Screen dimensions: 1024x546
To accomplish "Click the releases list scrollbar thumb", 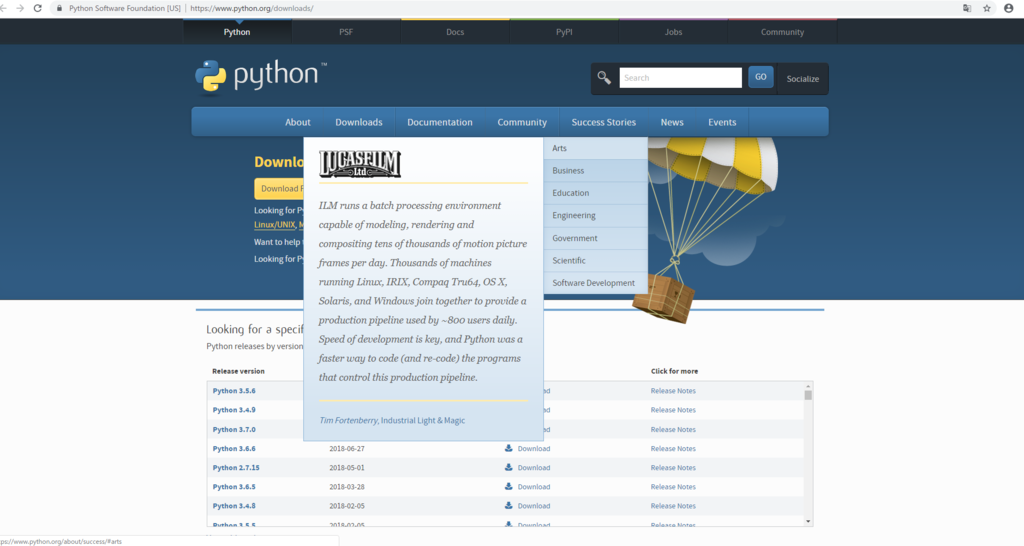I will (808, 395).
